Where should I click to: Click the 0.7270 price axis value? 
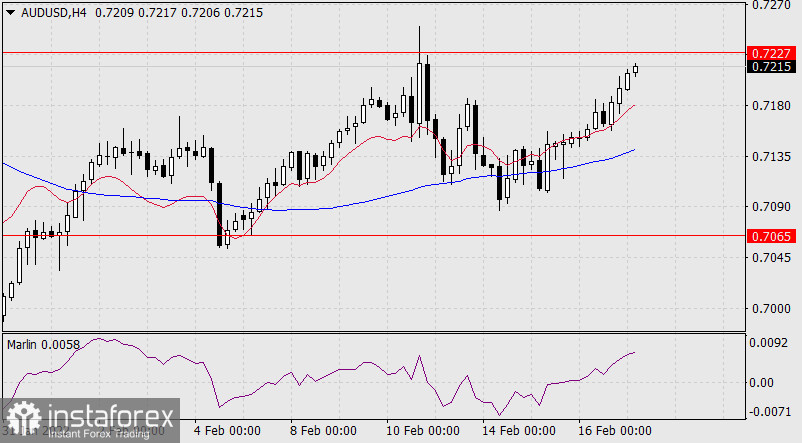[x=769, y=5]
